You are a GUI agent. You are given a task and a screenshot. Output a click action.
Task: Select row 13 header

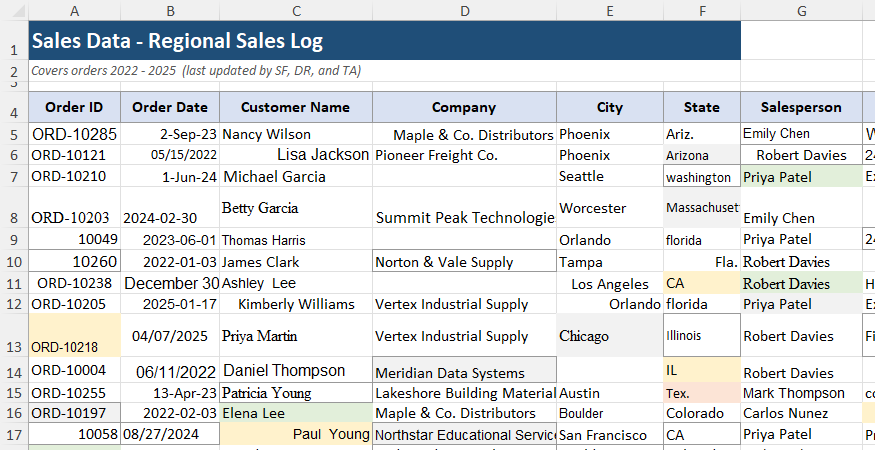[x=14, y=335]
